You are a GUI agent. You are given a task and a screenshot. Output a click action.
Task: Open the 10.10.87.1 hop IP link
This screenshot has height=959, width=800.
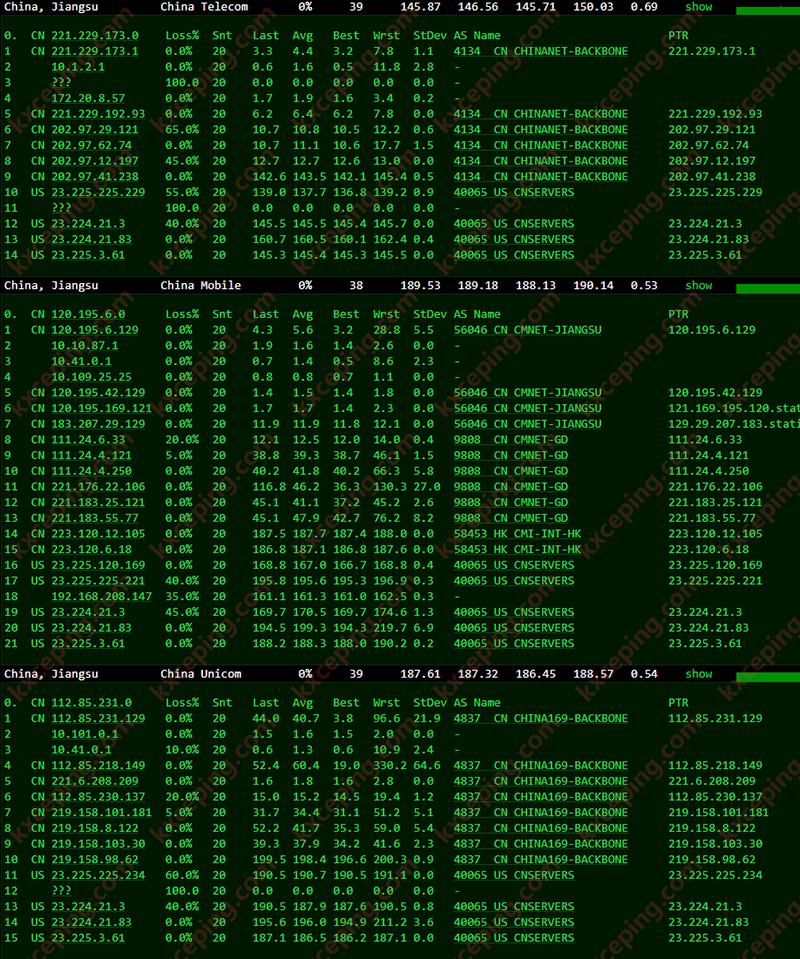(84, 346)
